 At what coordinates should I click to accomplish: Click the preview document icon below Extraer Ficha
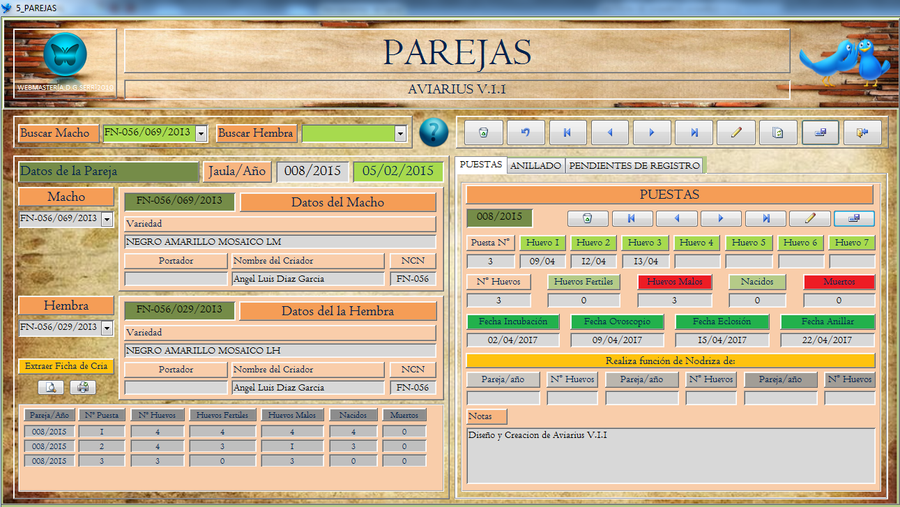tap(51, 387)
